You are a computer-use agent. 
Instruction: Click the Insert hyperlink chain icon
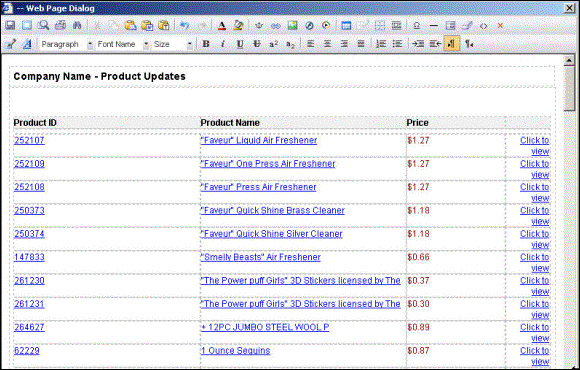(276, 26)
